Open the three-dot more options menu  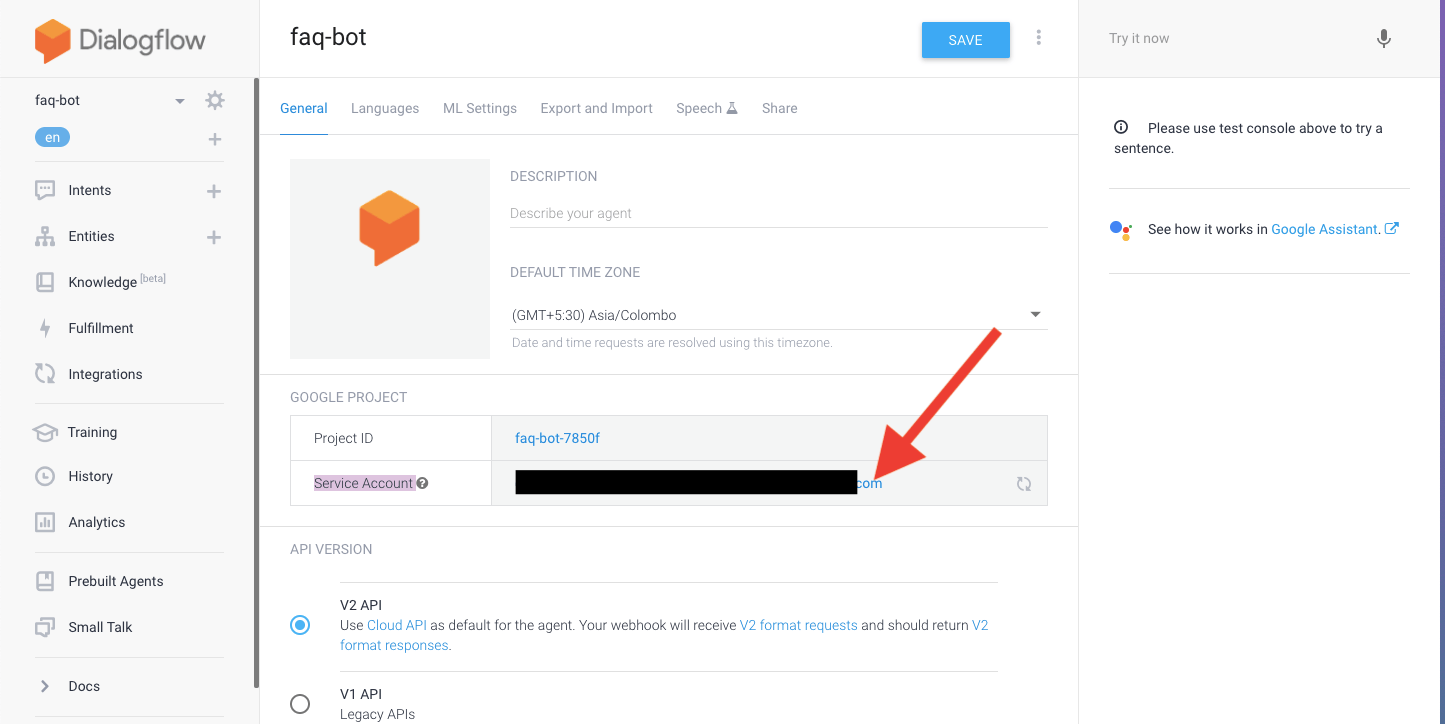[1039, 38]
